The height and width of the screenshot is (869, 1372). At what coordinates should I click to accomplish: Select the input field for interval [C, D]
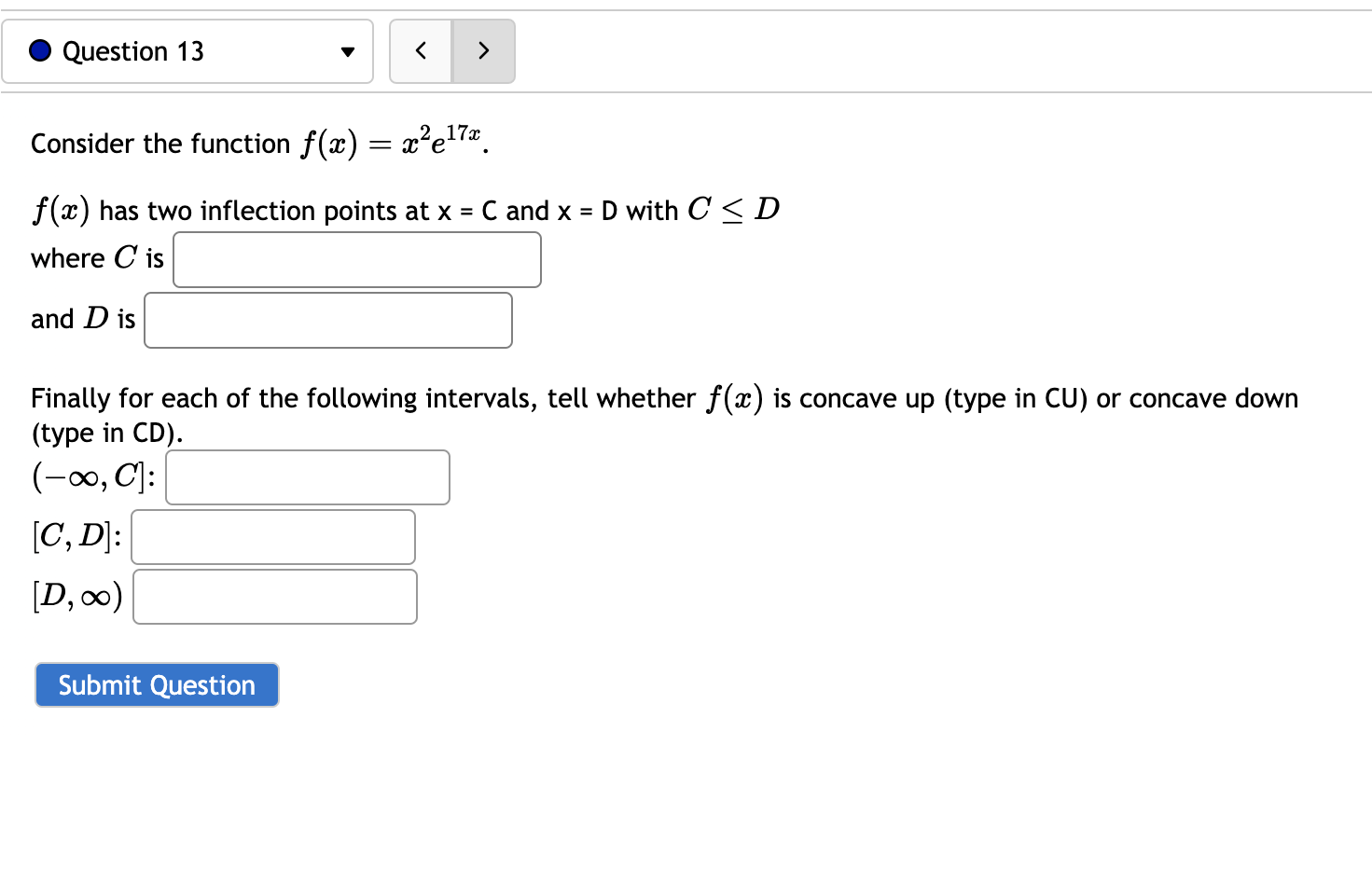click(x=272, y=537)
